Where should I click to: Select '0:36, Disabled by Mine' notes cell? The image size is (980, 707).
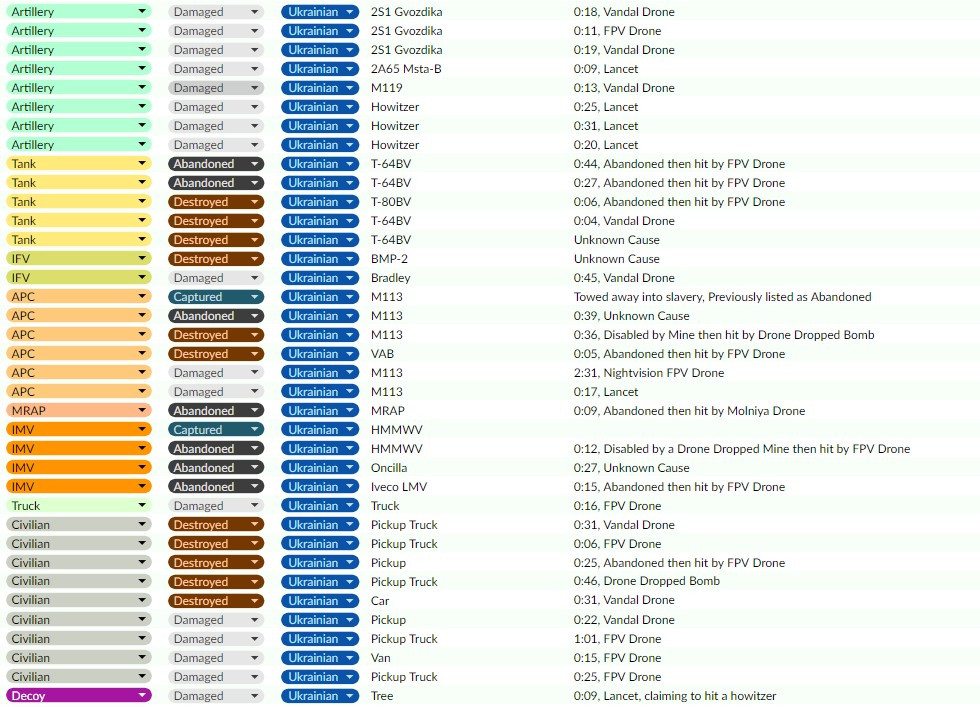tap(724, 334)
